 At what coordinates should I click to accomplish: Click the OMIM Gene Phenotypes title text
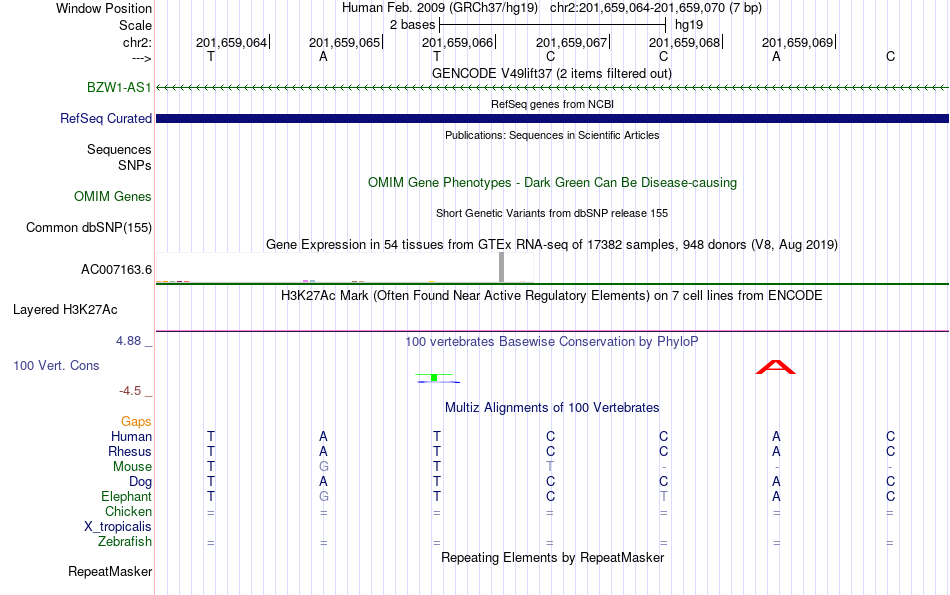552,182
